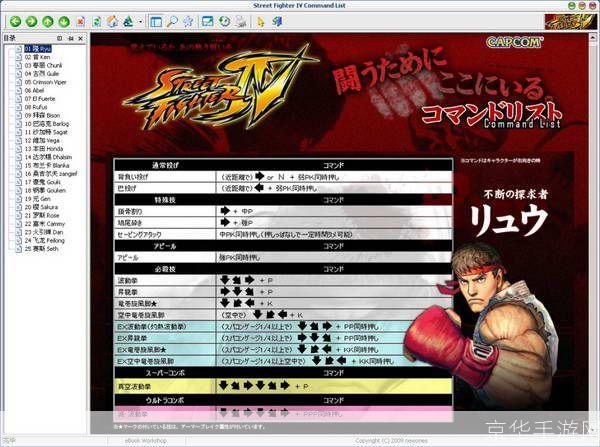Select 20 Sakura in the contents list
This screenshot has height=447, width=600.
click(41, 207)
